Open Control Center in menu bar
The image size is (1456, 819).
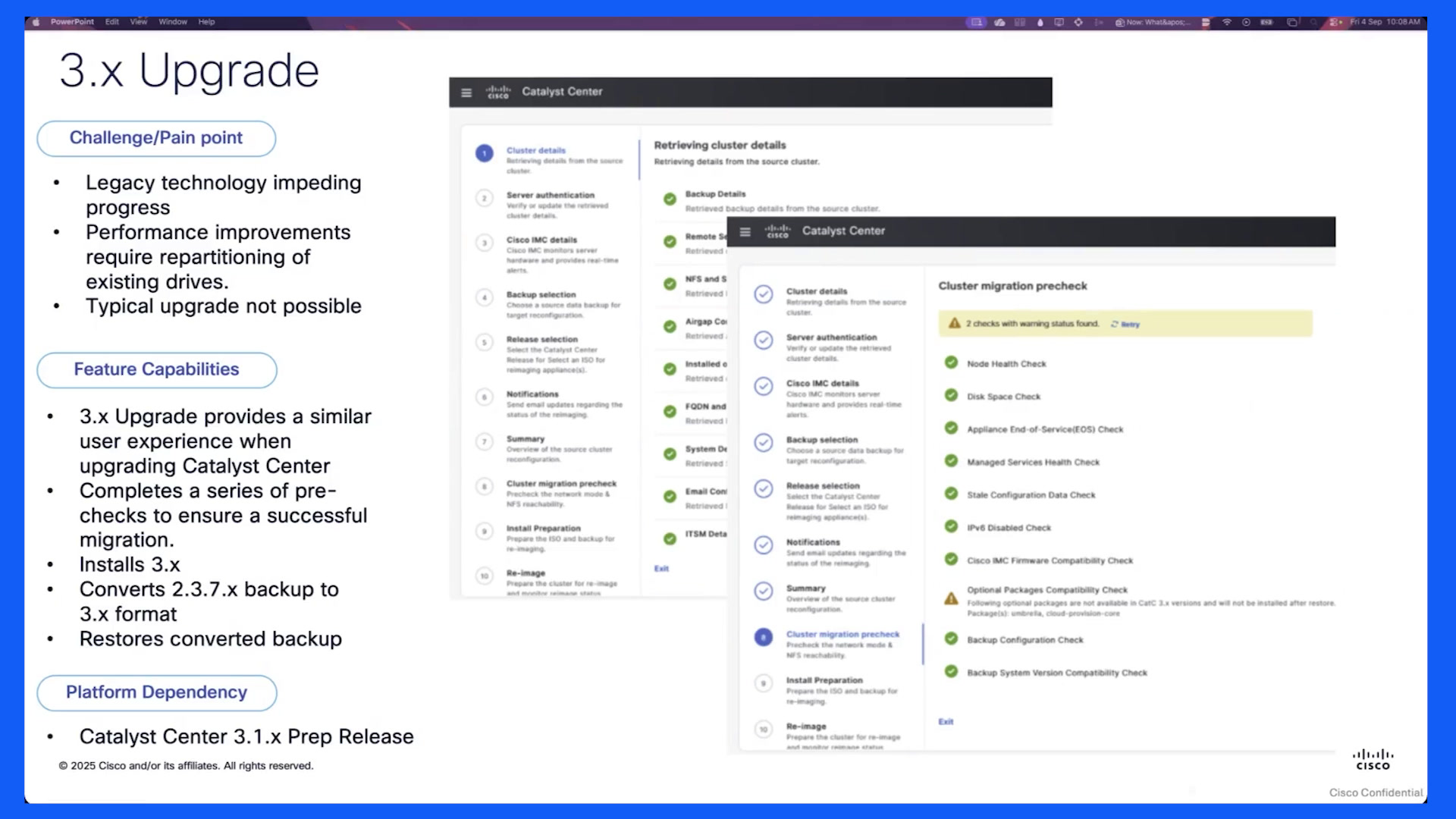point(1335,22)
